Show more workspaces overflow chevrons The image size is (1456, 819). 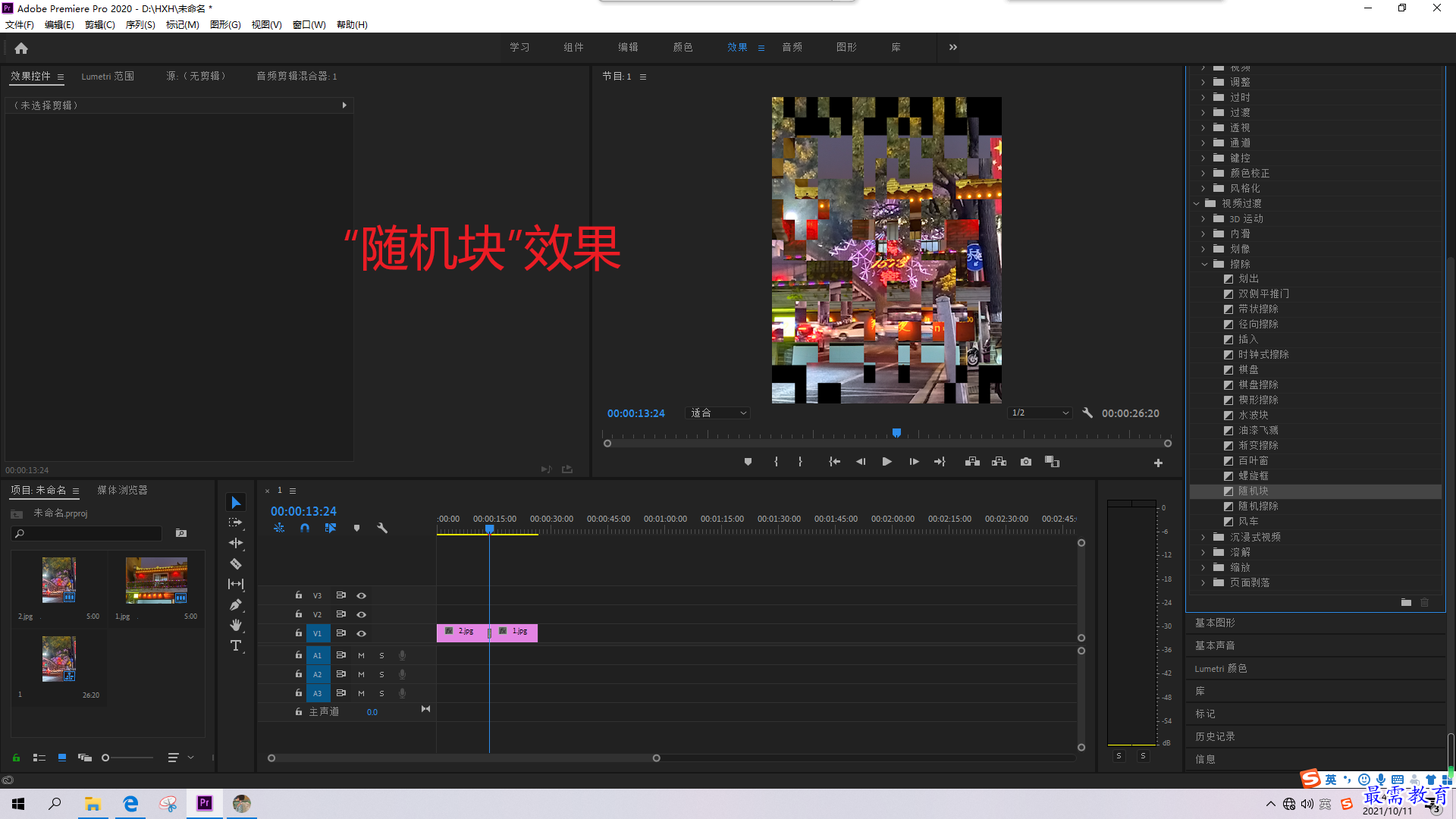(x=953, y=47)
